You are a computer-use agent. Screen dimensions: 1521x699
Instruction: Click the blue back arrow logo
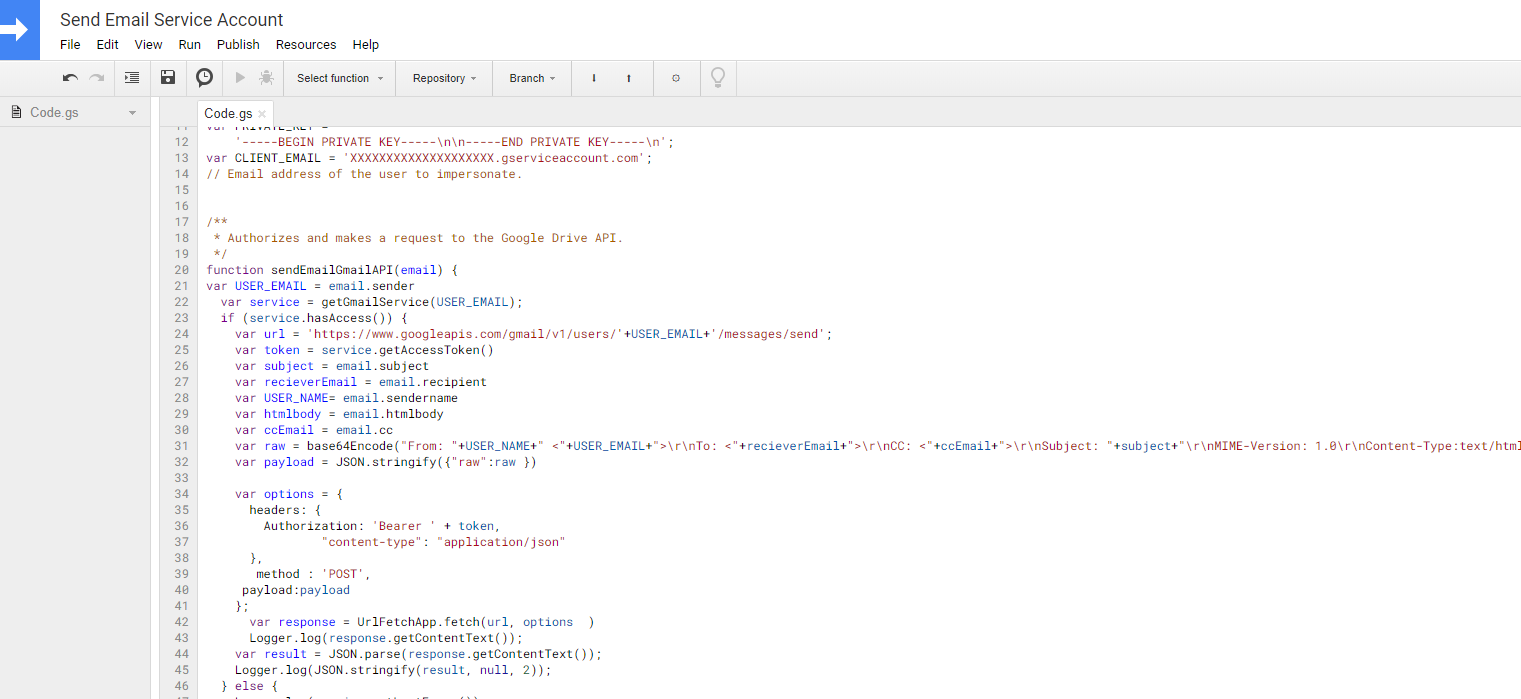coord(19,30)
